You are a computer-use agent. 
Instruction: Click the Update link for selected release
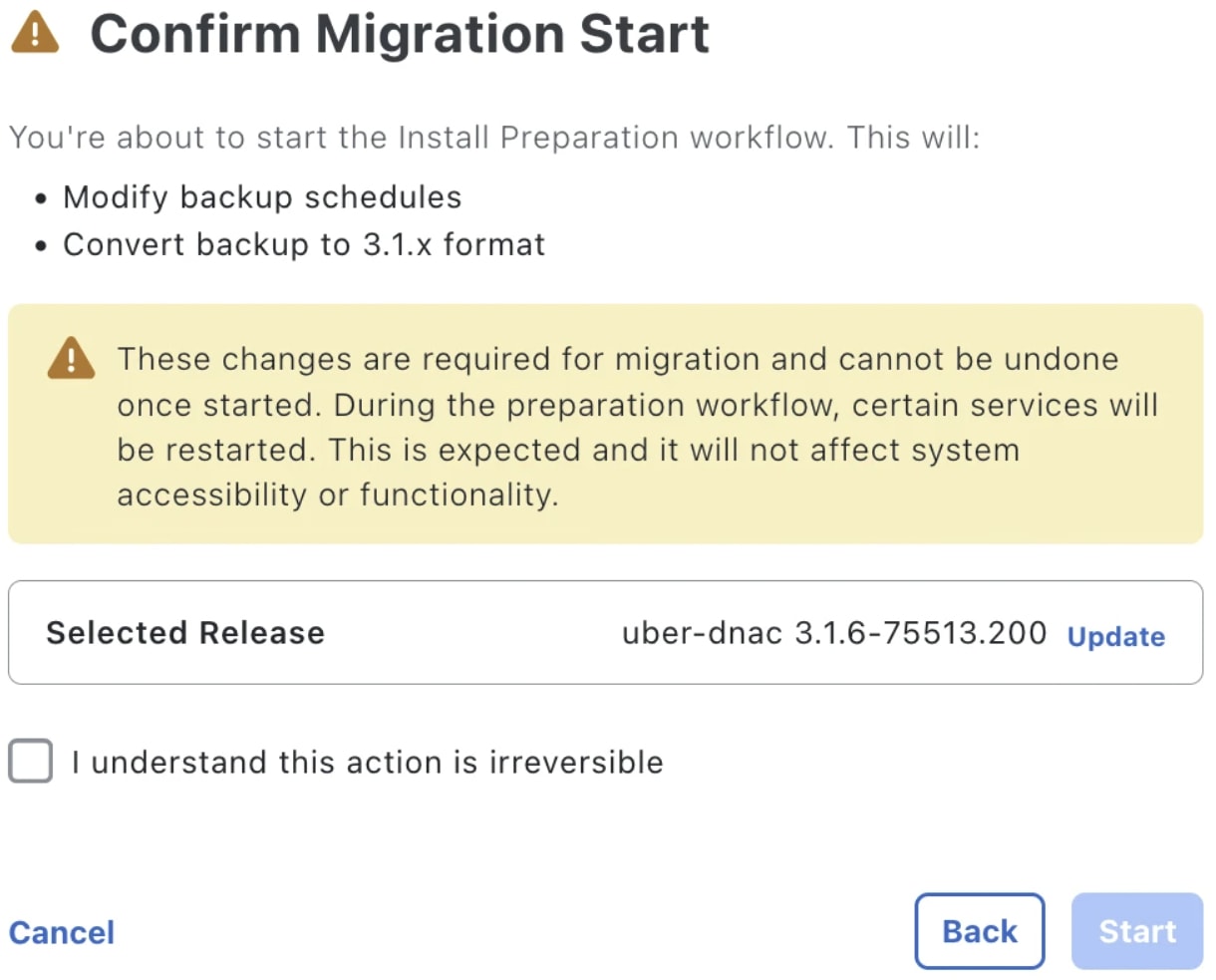tap(1115, 636)
